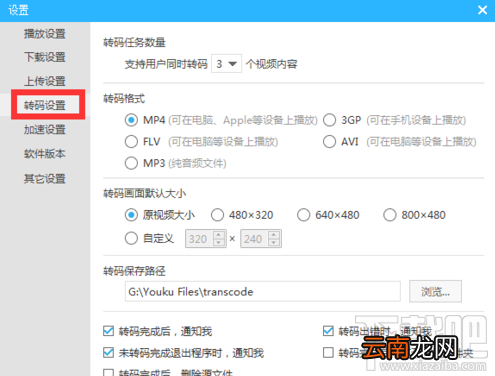Toggle 转码出错时，通知我 checkbox

pos(328,331)
